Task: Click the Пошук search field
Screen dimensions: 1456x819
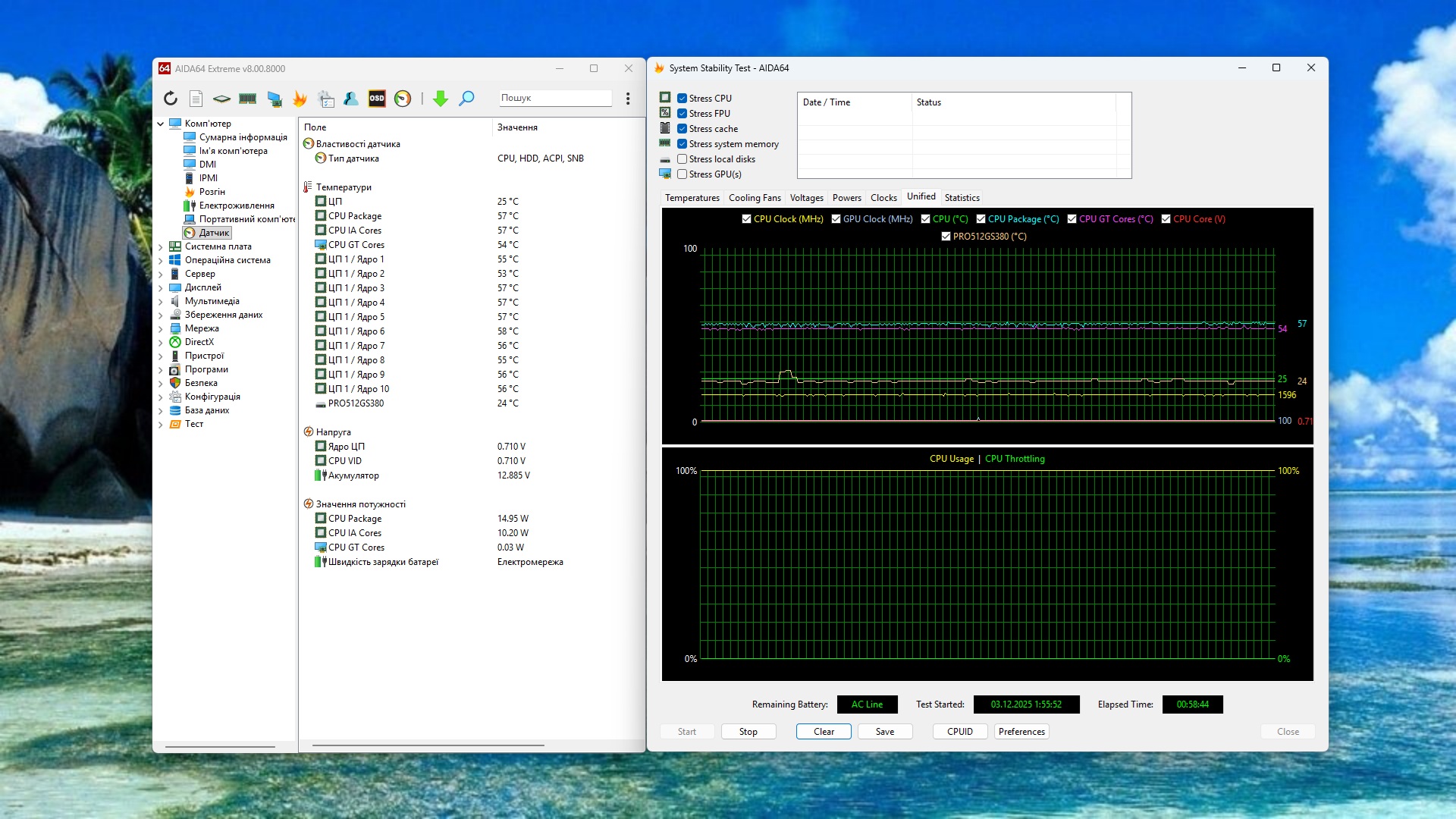Action: click(x=555, y=98)
